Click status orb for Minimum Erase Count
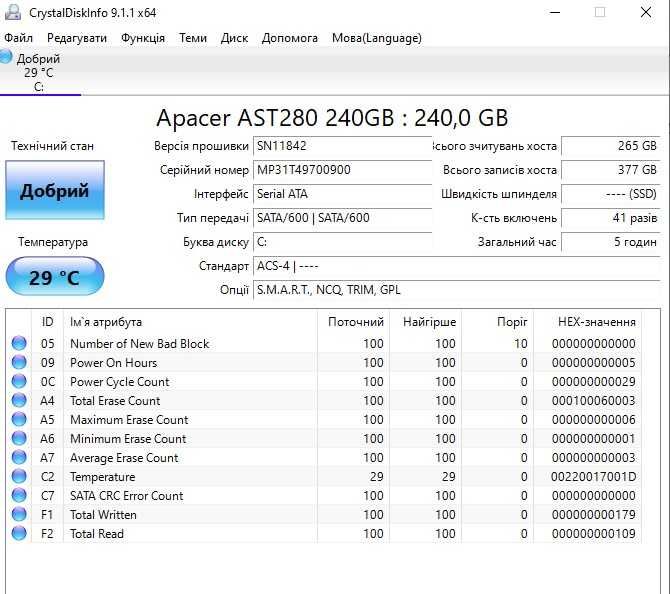Image resolution: width=670 pixels, height=594 pixels. tap(19, 438)
